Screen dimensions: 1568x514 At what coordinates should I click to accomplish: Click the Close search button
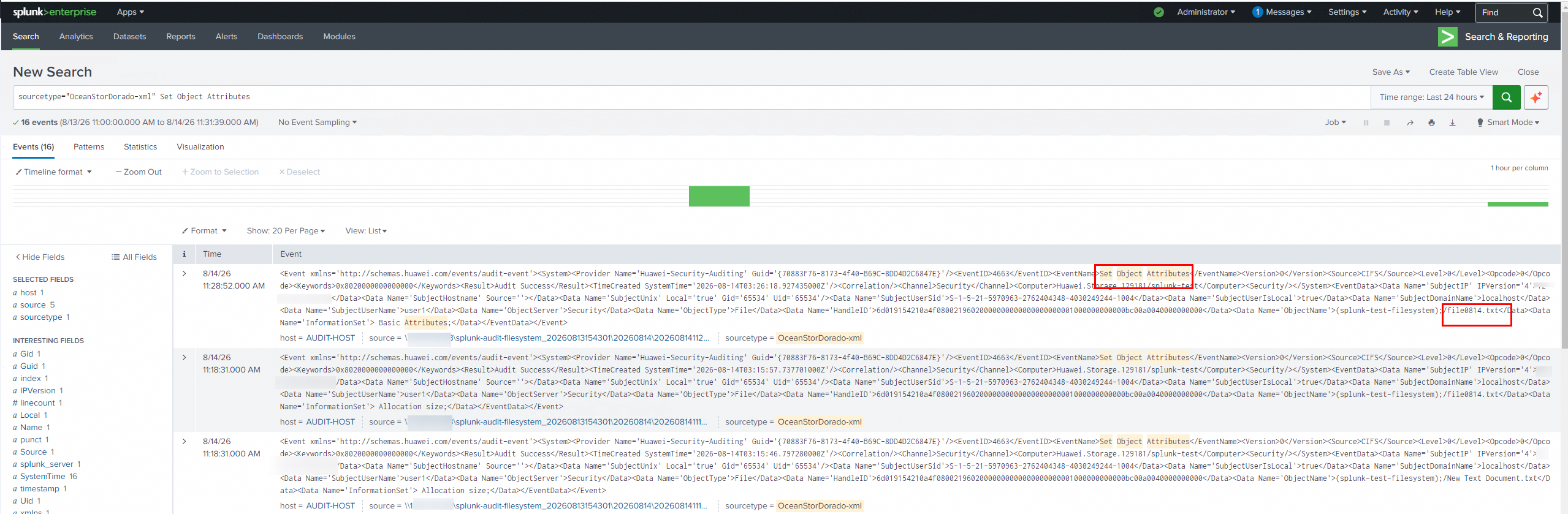click(1528, 72)
